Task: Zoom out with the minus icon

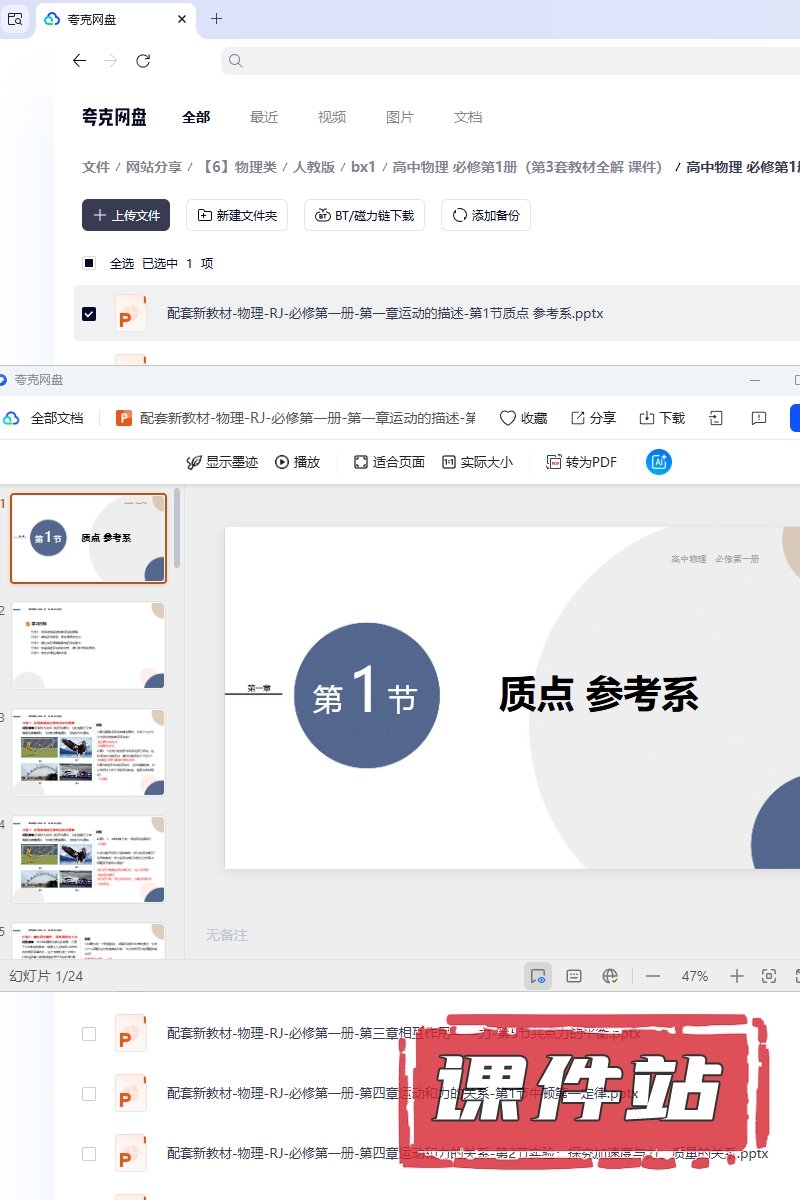Action: click(653, 976)
